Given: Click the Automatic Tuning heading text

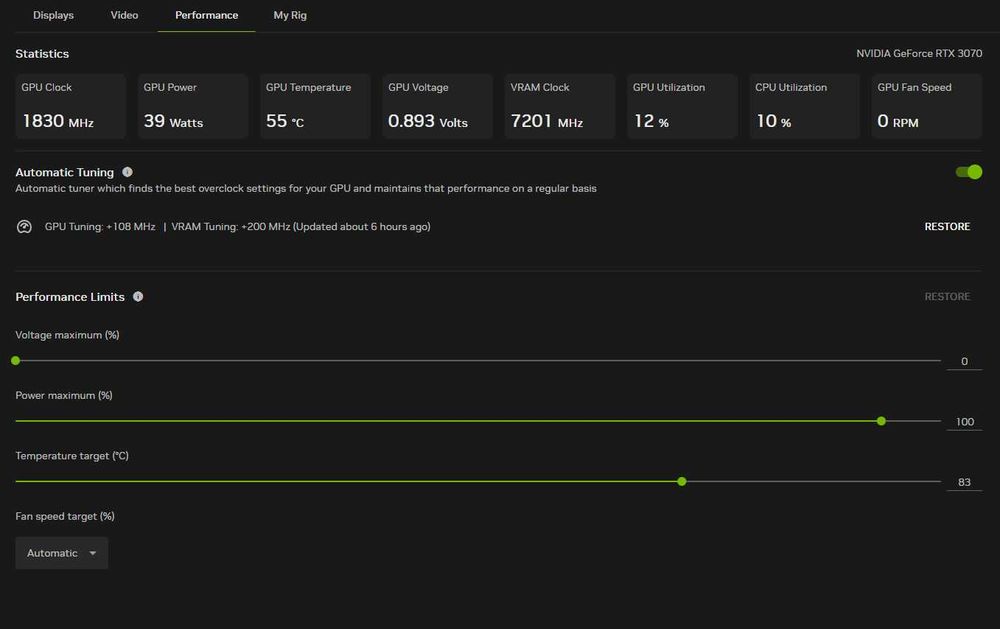Looking at the screenshot, I should (x=64, y=172).
